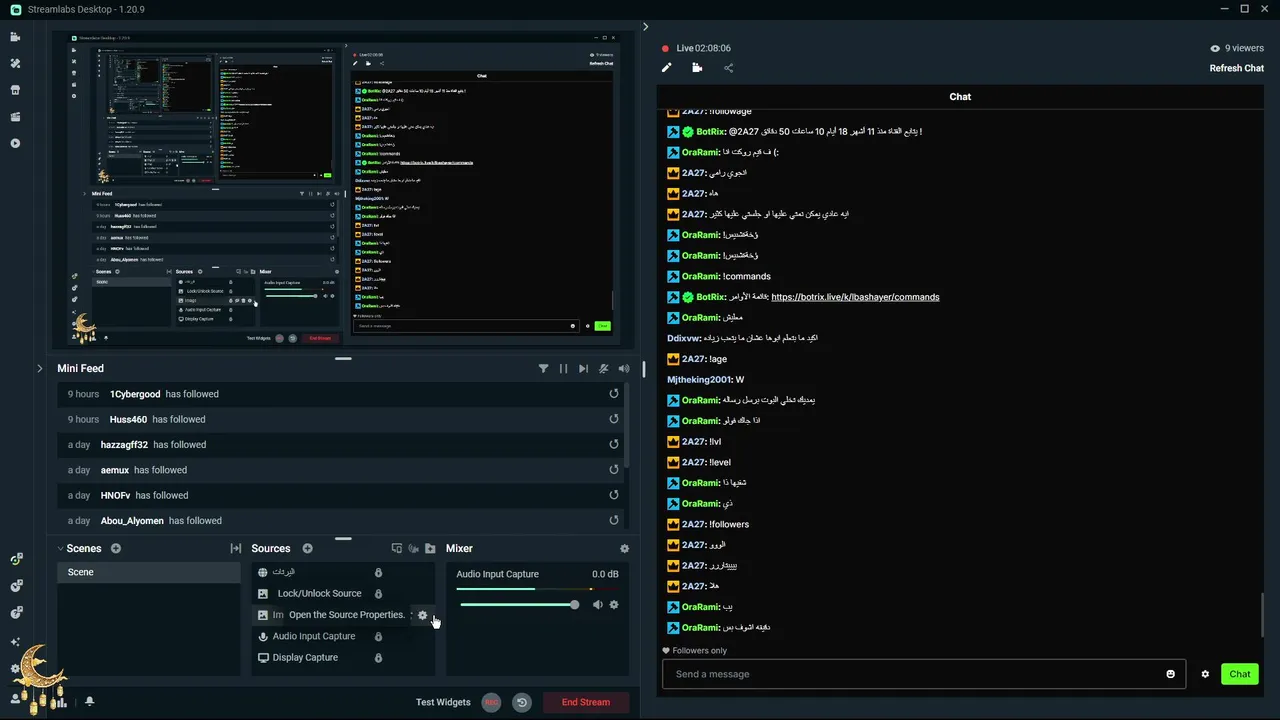1280x720 pixels.
Task: Click the icon between pencil and share
Action: pos(697,68)
